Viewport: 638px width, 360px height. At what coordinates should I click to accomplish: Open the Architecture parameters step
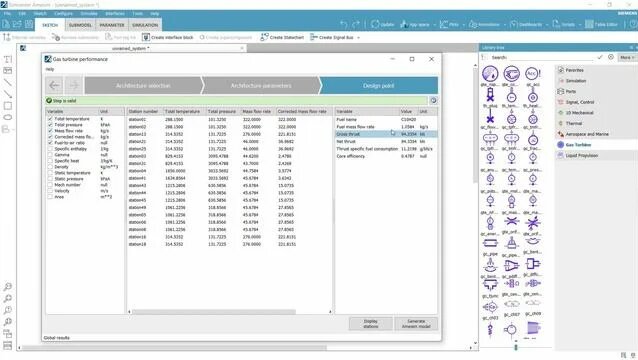tap(261, 86)
